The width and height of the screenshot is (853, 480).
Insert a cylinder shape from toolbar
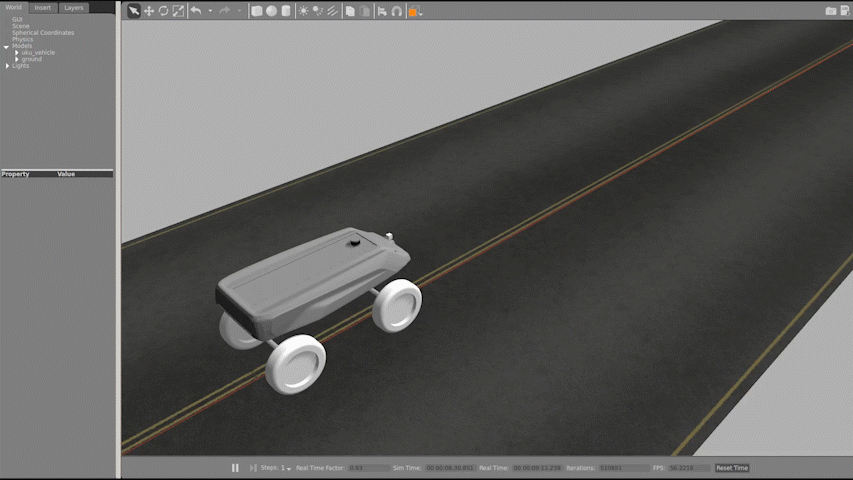click(285, 11)
